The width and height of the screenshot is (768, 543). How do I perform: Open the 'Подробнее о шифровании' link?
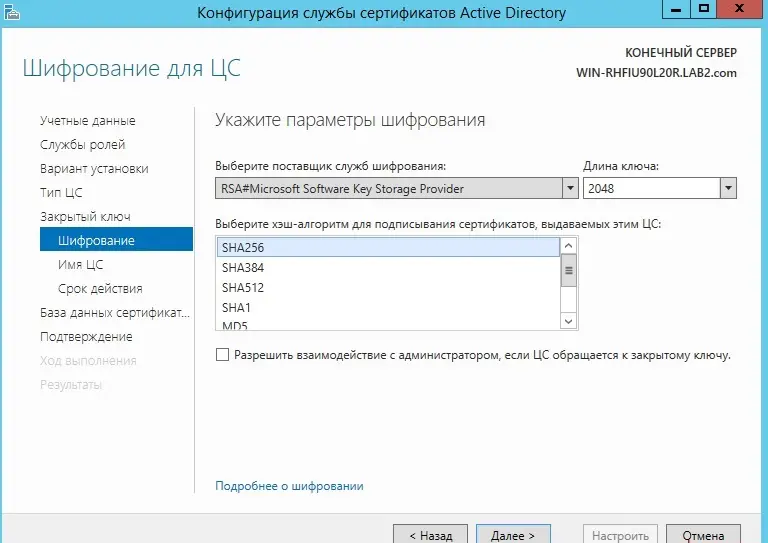point(289,486)
